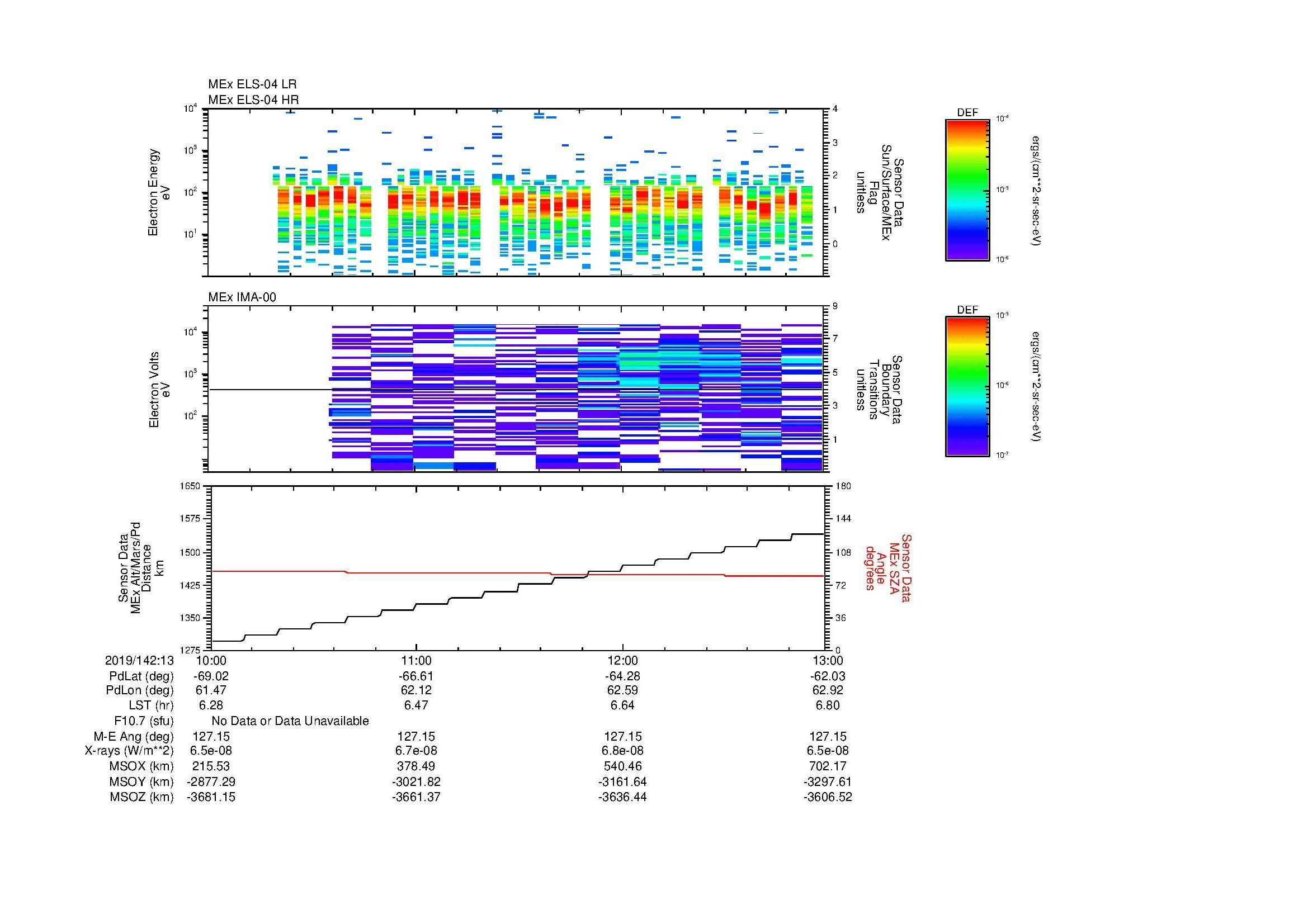The image size is (1308, 924).
Task: Click the 180 tick on SZA axis
Action: pyautogui.click(x=843, y=486)
